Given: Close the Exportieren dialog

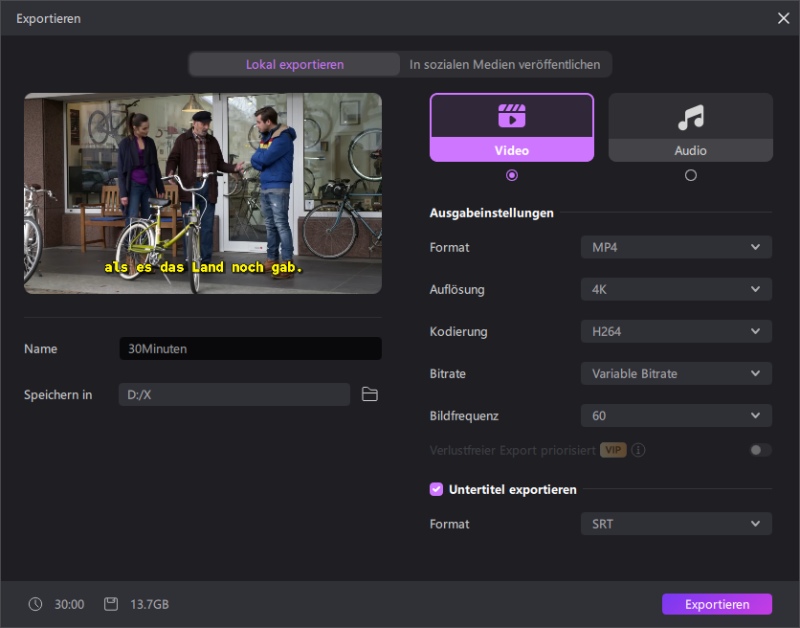Looking at the screenshot, I should coord(783,18).
